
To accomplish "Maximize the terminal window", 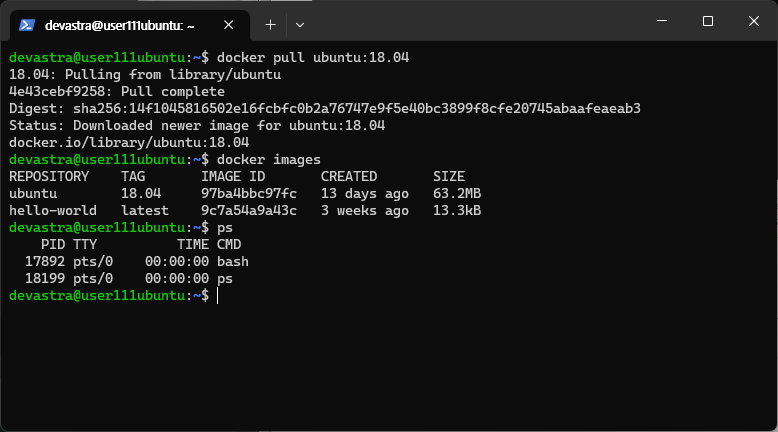I will pos(708,21).
